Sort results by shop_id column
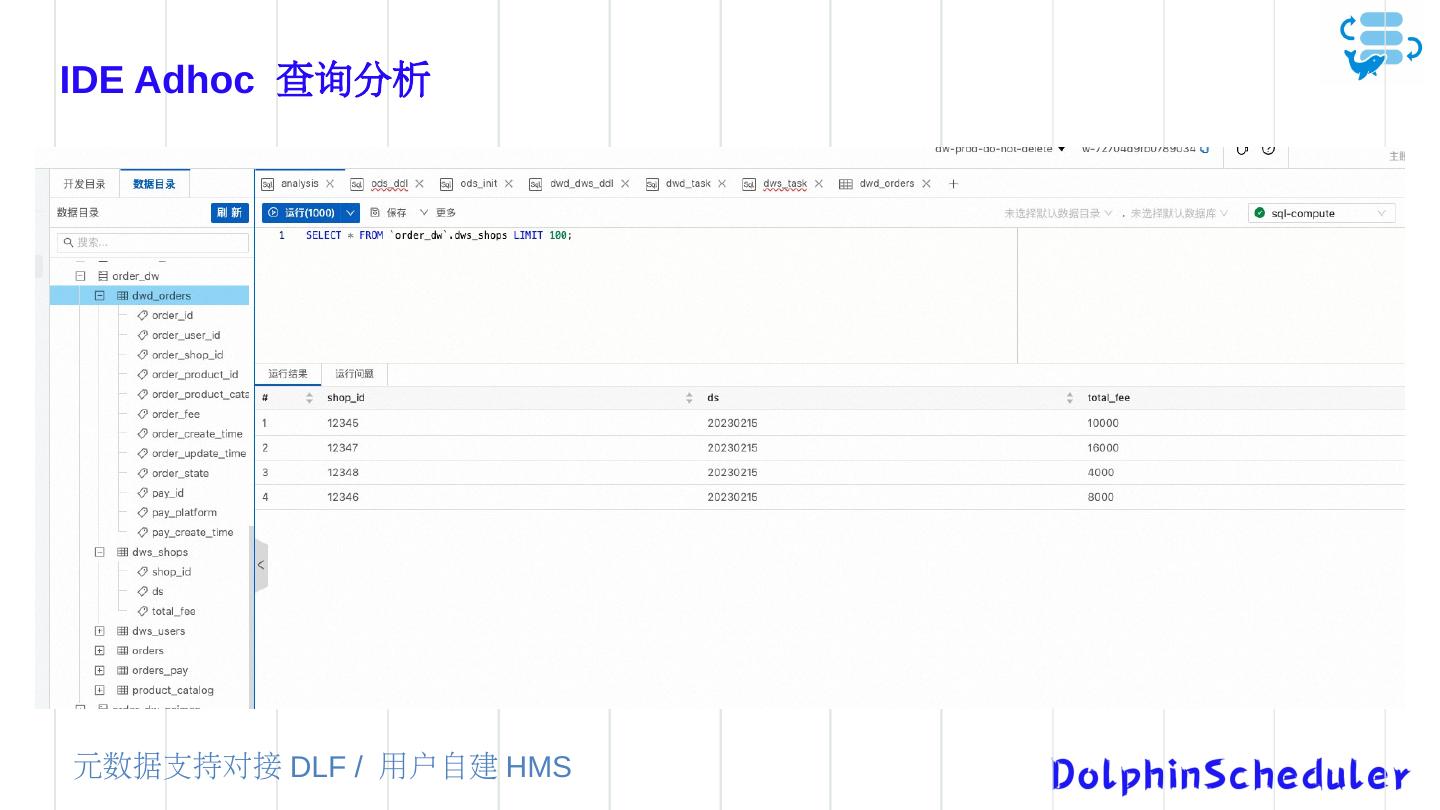 pyautogui.click(x=689, y=398)
